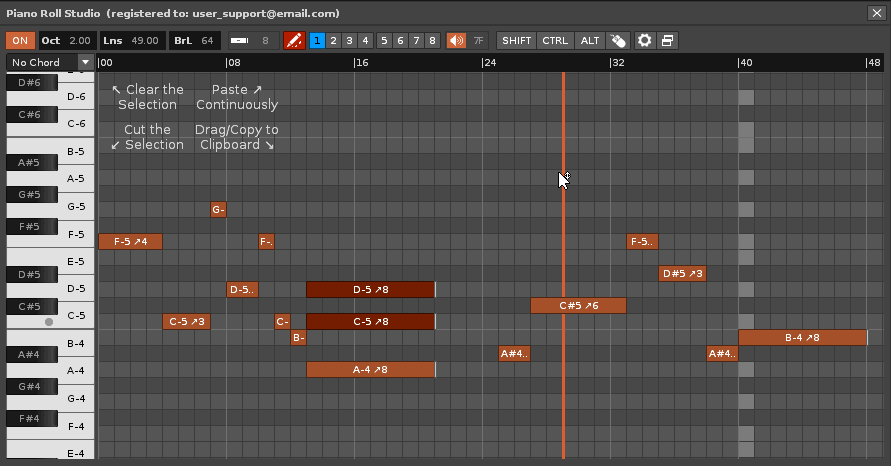
Task: Select the C-5 ↗3 note block
Action: click(186, 322)
